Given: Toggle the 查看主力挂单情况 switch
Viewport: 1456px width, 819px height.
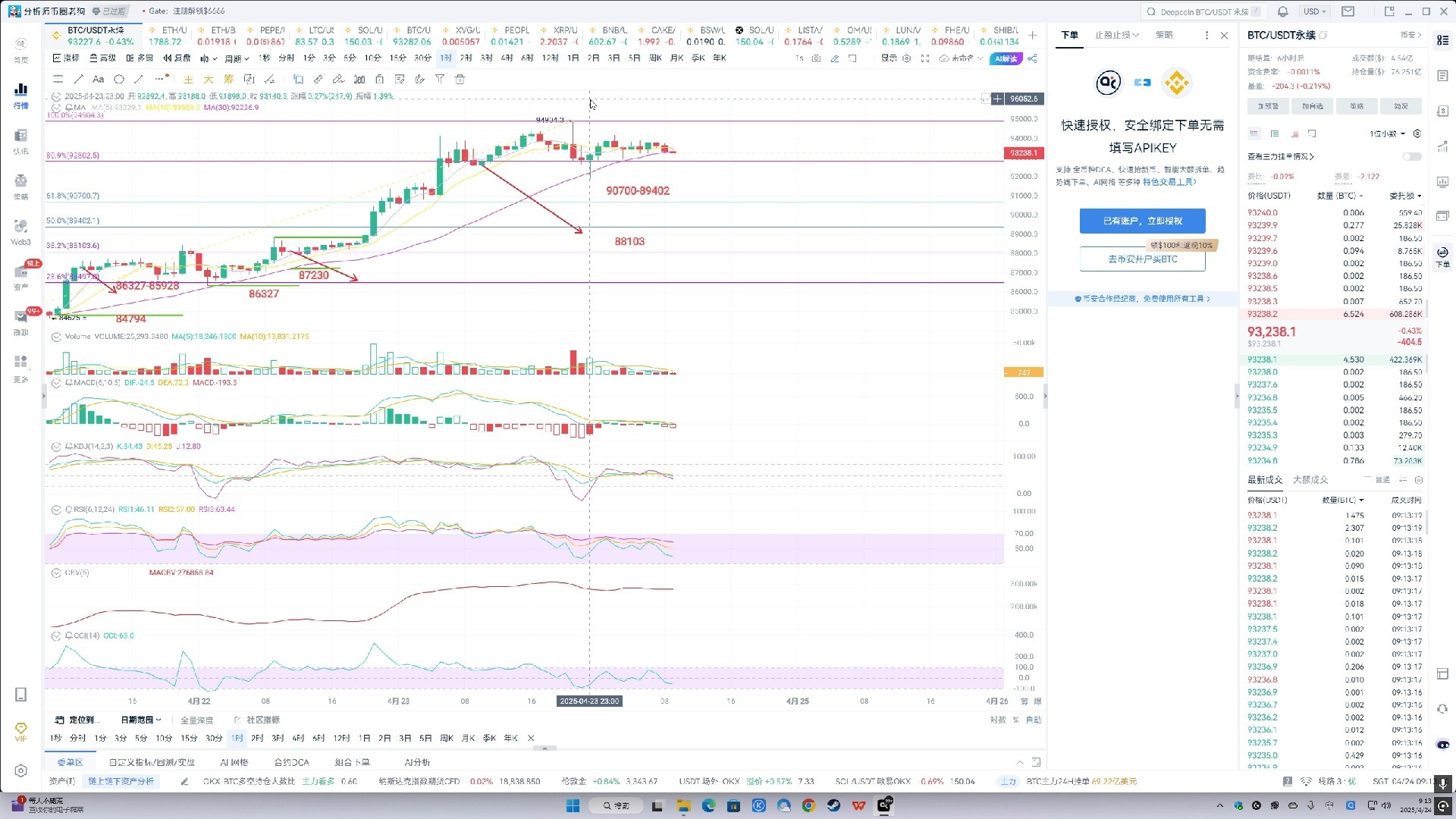Looking at the screenshot, I should click(x=1411, y=156).
